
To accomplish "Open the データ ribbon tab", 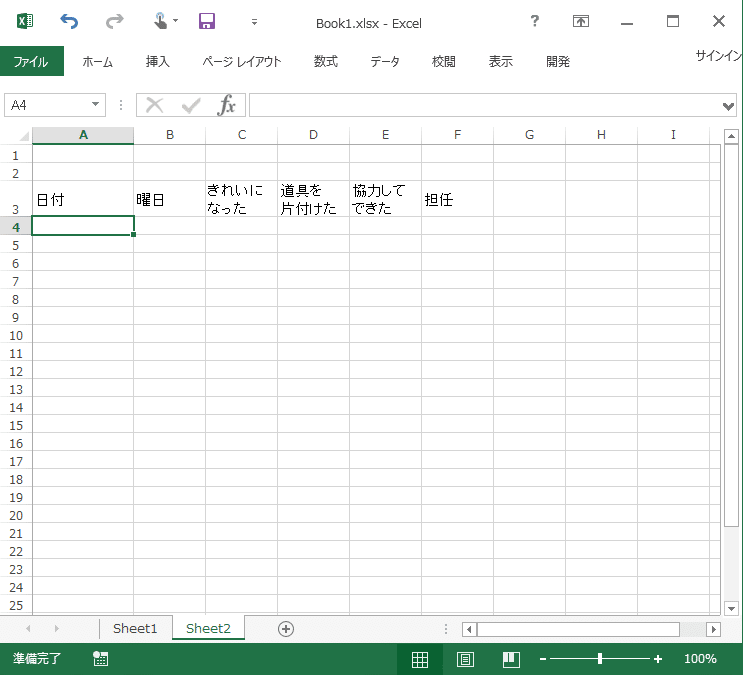I will click(385, 62).
